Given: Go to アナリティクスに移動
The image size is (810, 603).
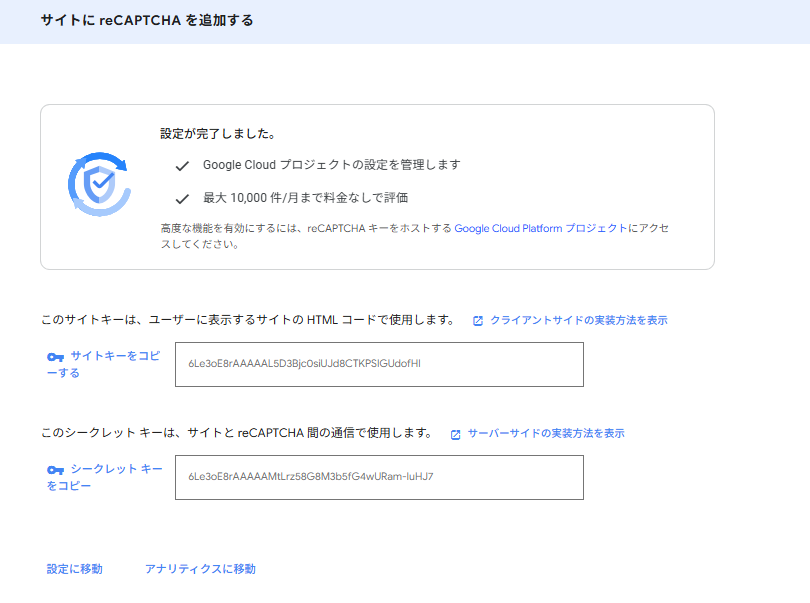Looking at the screenshot, I should [200, 569].
